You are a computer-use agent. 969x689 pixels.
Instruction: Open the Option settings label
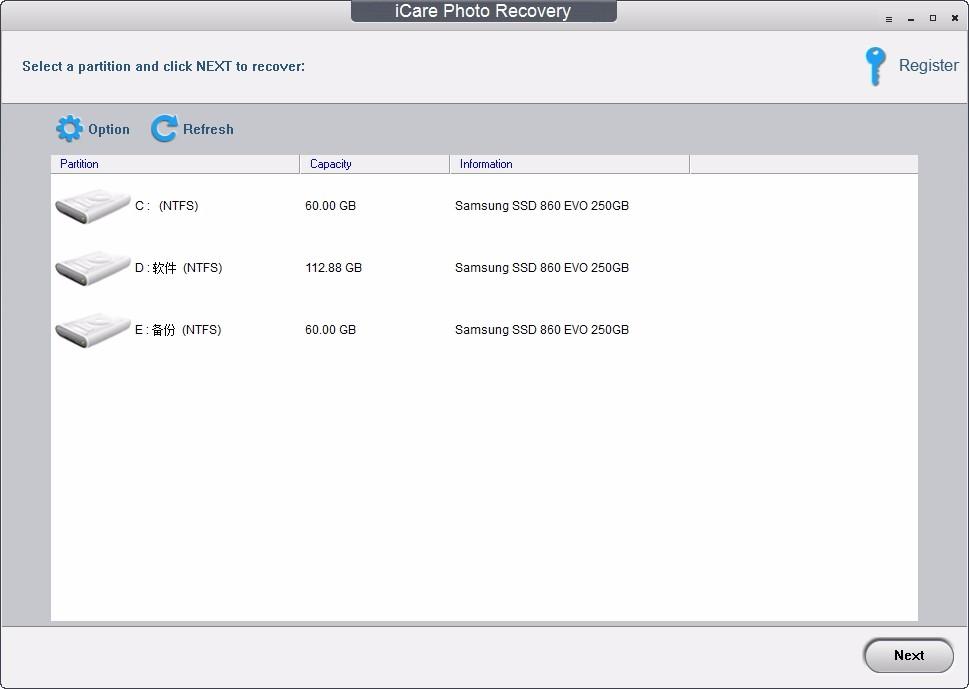pos(109,129)
